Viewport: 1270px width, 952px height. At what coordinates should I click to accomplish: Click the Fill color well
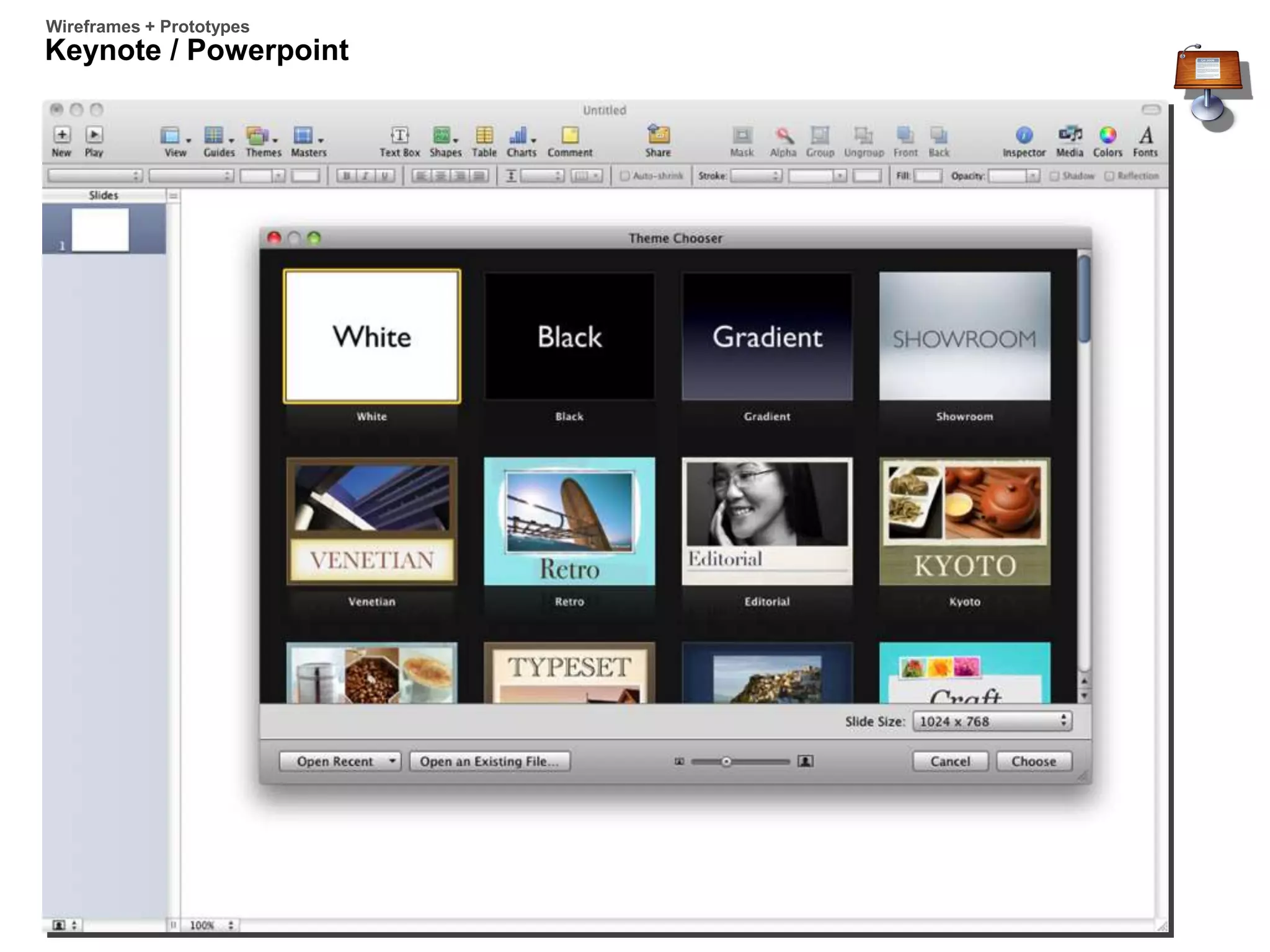928,176
